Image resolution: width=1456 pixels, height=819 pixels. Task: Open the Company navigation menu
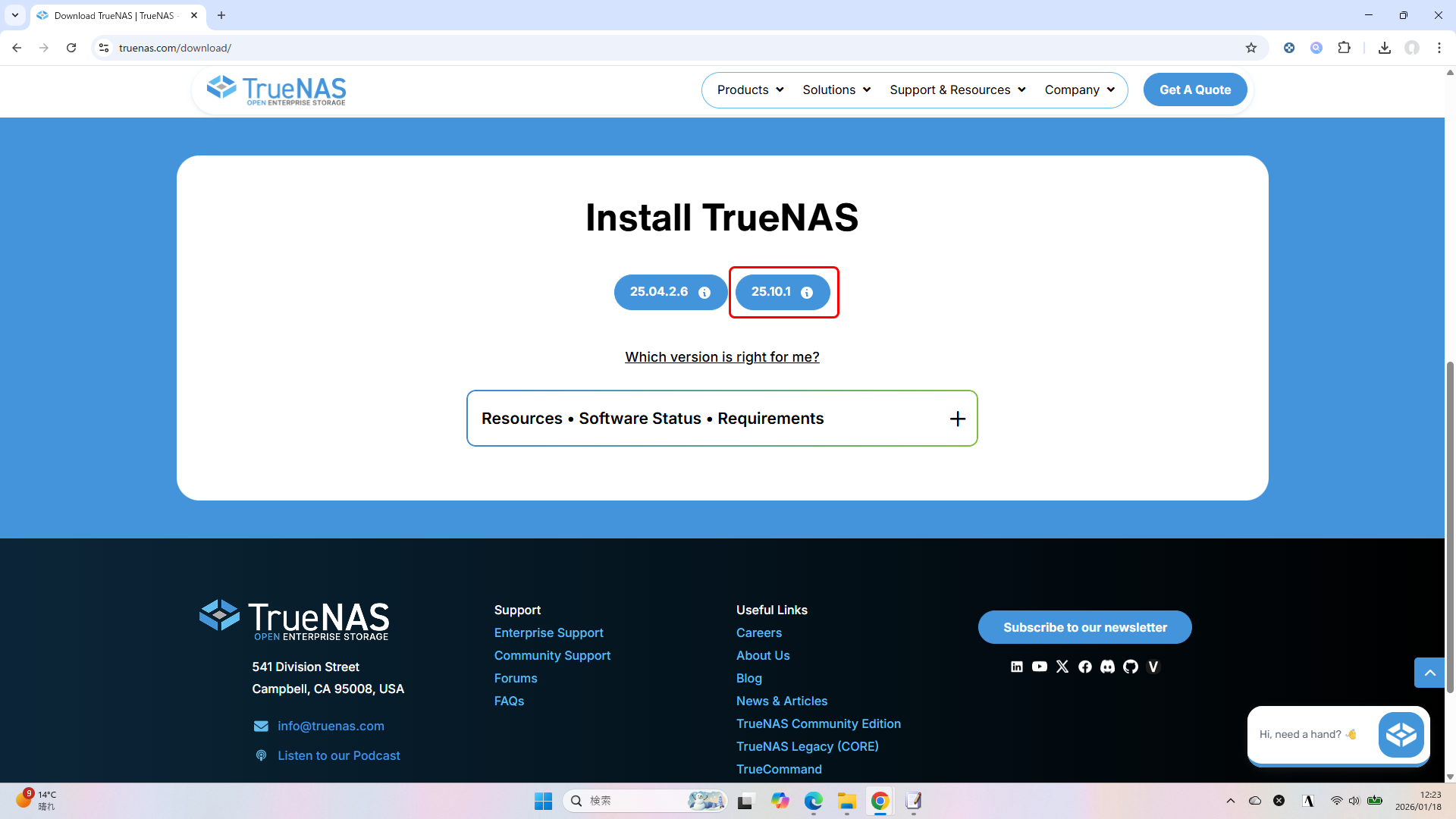coord(1079,89)
